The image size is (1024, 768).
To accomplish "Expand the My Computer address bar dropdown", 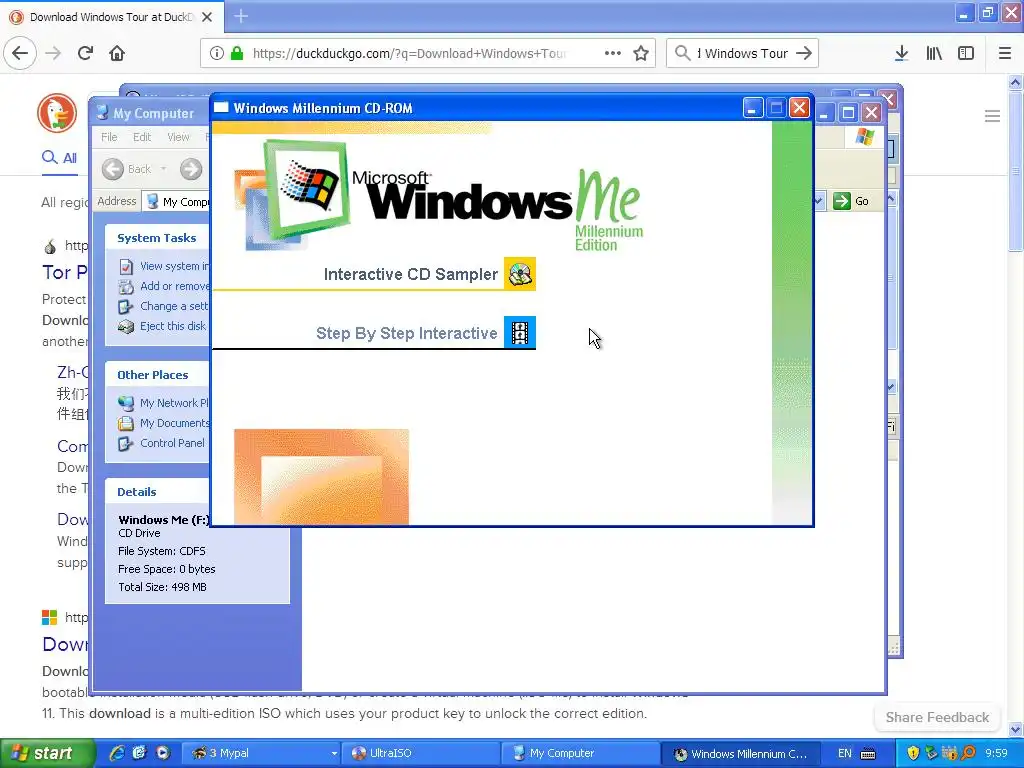I will [818, 201].
